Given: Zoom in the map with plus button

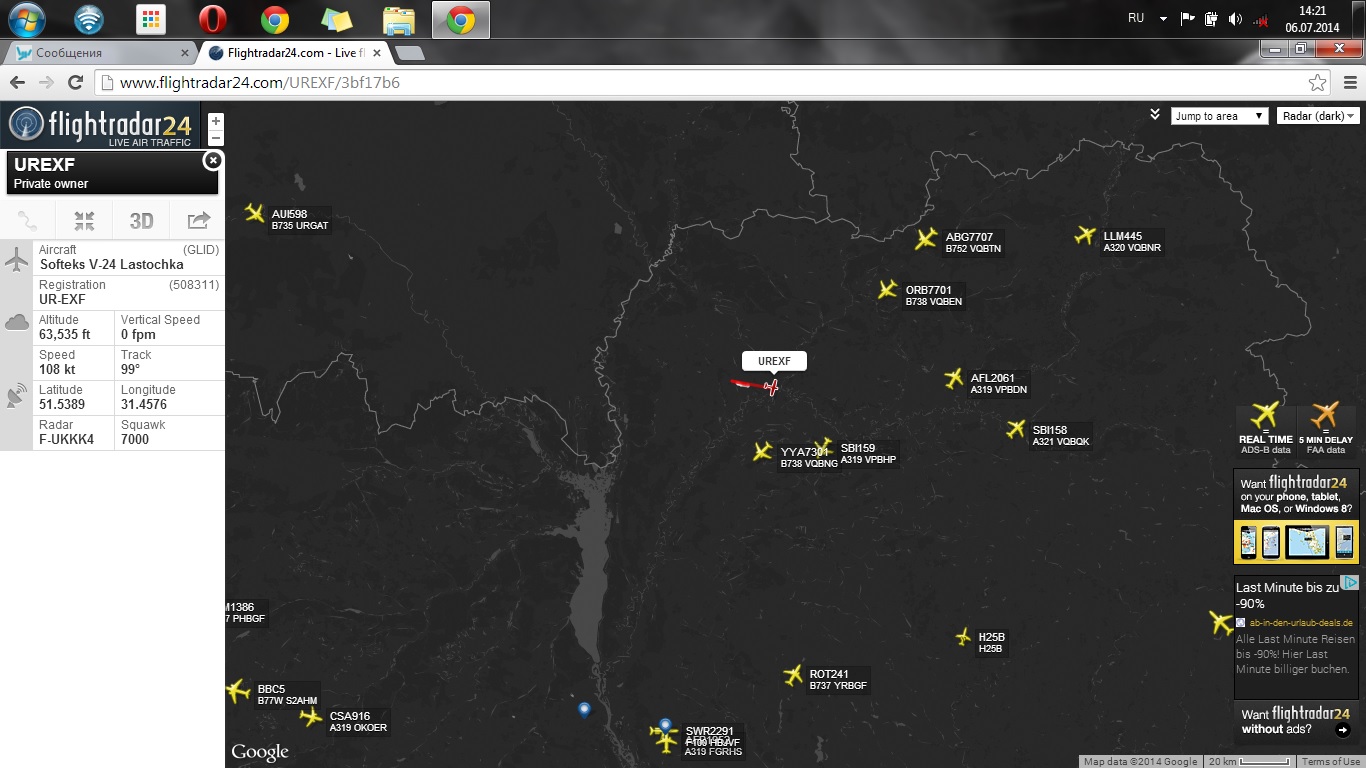Looking at the screenshot, I should pos(216,121).
